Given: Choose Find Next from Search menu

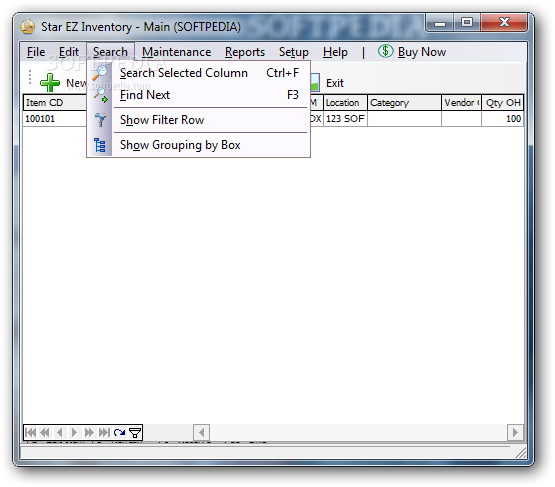Looking at the screenshot, I should pos(199,95).
